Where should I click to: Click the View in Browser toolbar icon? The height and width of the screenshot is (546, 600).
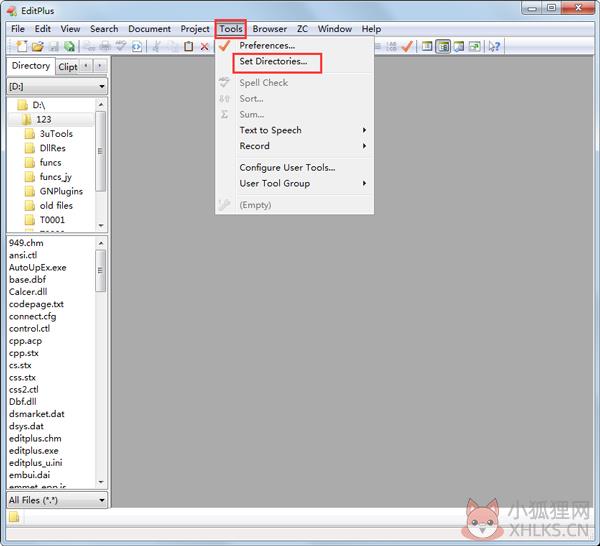point(137,47)
